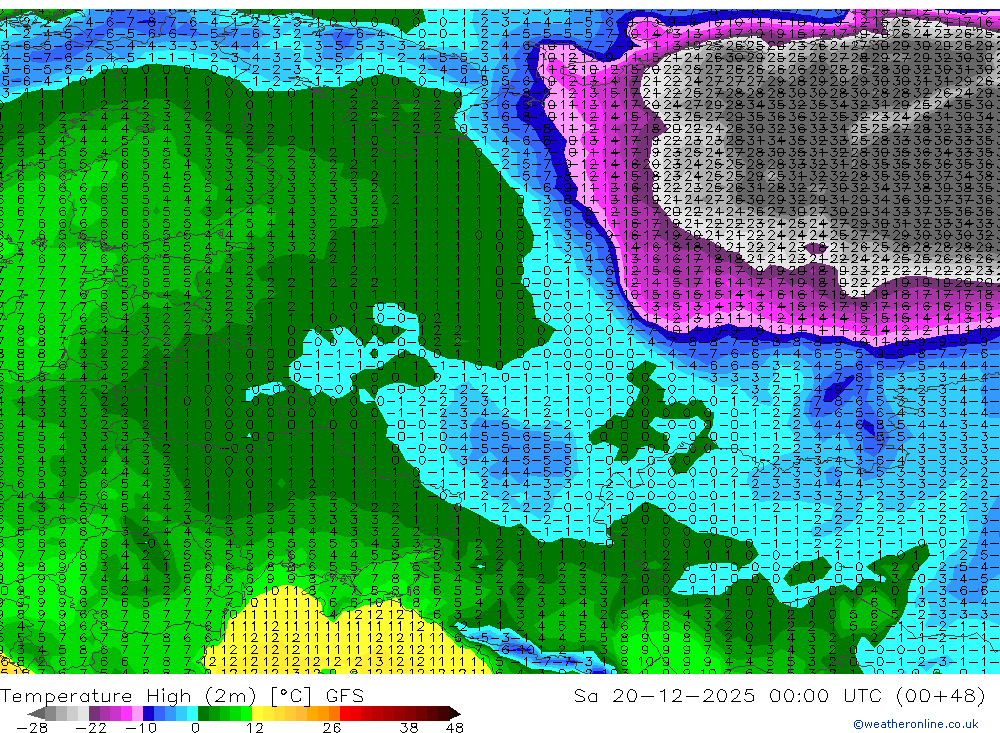
Task: Click the 'Temperature High (2m) [°C] GFS' title
Action: 182,695
